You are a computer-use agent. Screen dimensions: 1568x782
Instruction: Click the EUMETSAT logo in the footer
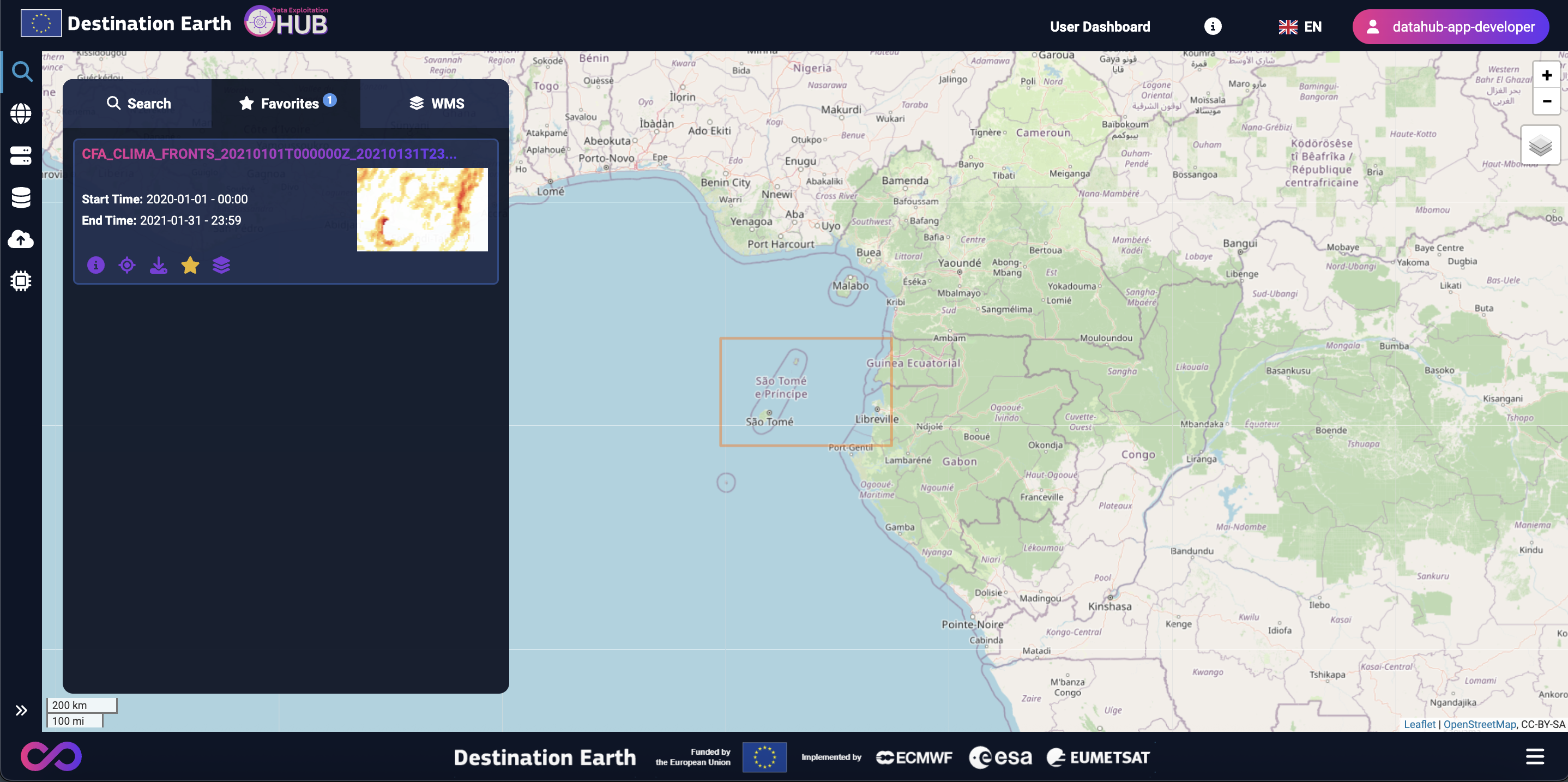[x=1098, y=757]
